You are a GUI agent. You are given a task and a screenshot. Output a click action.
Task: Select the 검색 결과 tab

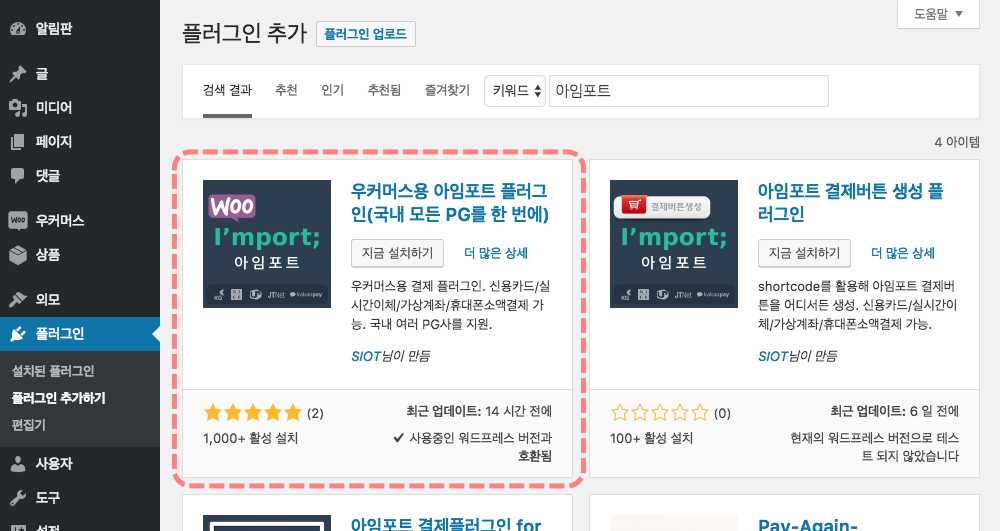pos(227,91)
